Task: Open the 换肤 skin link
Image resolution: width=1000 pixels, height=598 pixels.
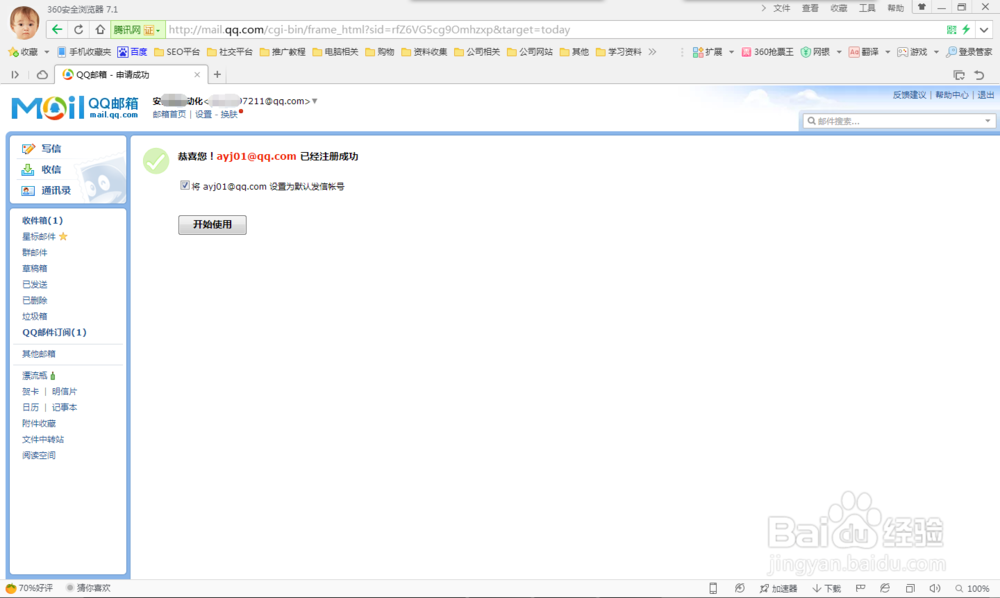Action: point(229,114)
